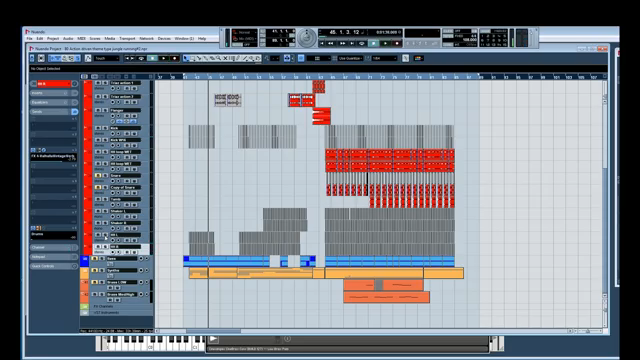Open the Touch automation mode dropdown

[x=107, y=58]
